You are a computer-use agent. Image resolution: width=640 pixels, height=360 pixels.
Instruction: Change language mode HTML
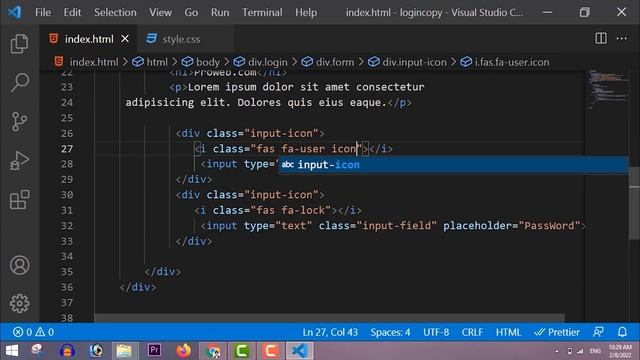508,332
